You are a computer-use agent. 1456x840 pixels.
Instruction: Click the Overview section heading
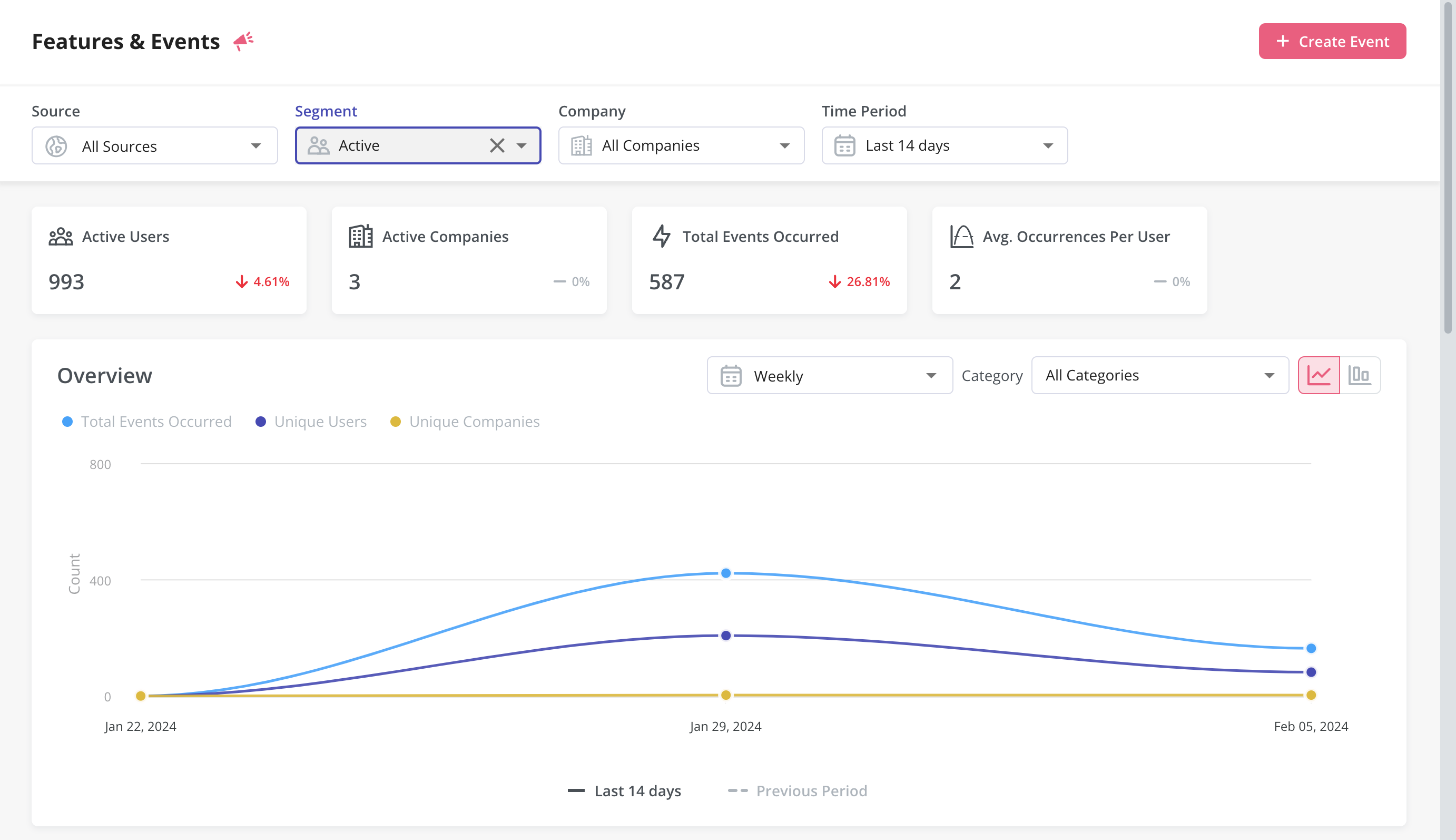click(105, 376)
